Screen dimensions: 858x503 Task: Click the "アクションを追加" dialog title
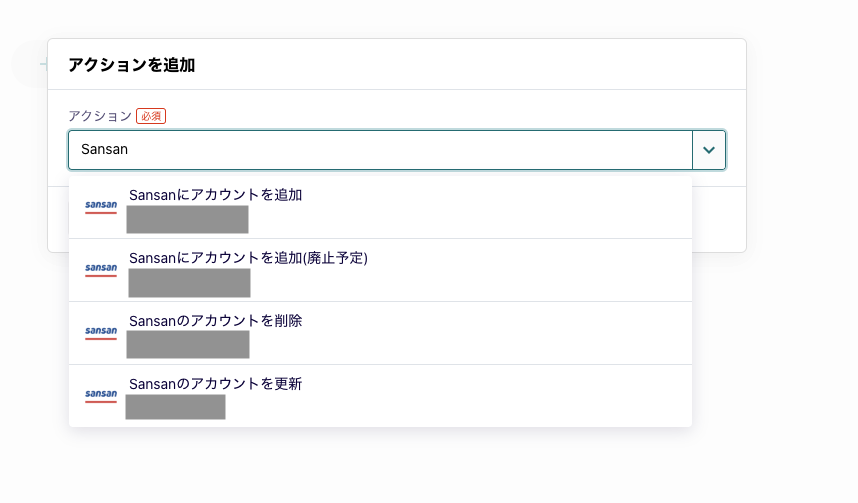132,65
